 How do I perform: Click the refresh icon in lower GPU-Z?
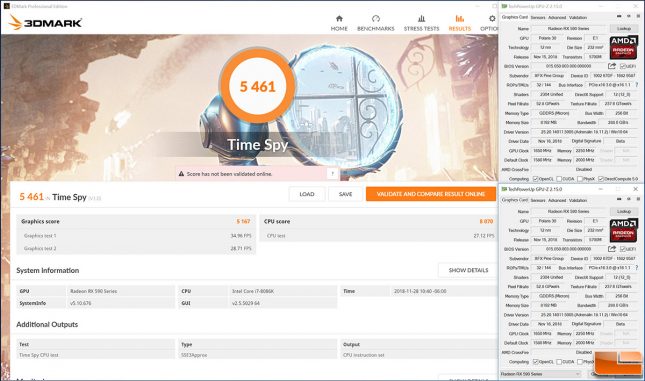point(629,199)
